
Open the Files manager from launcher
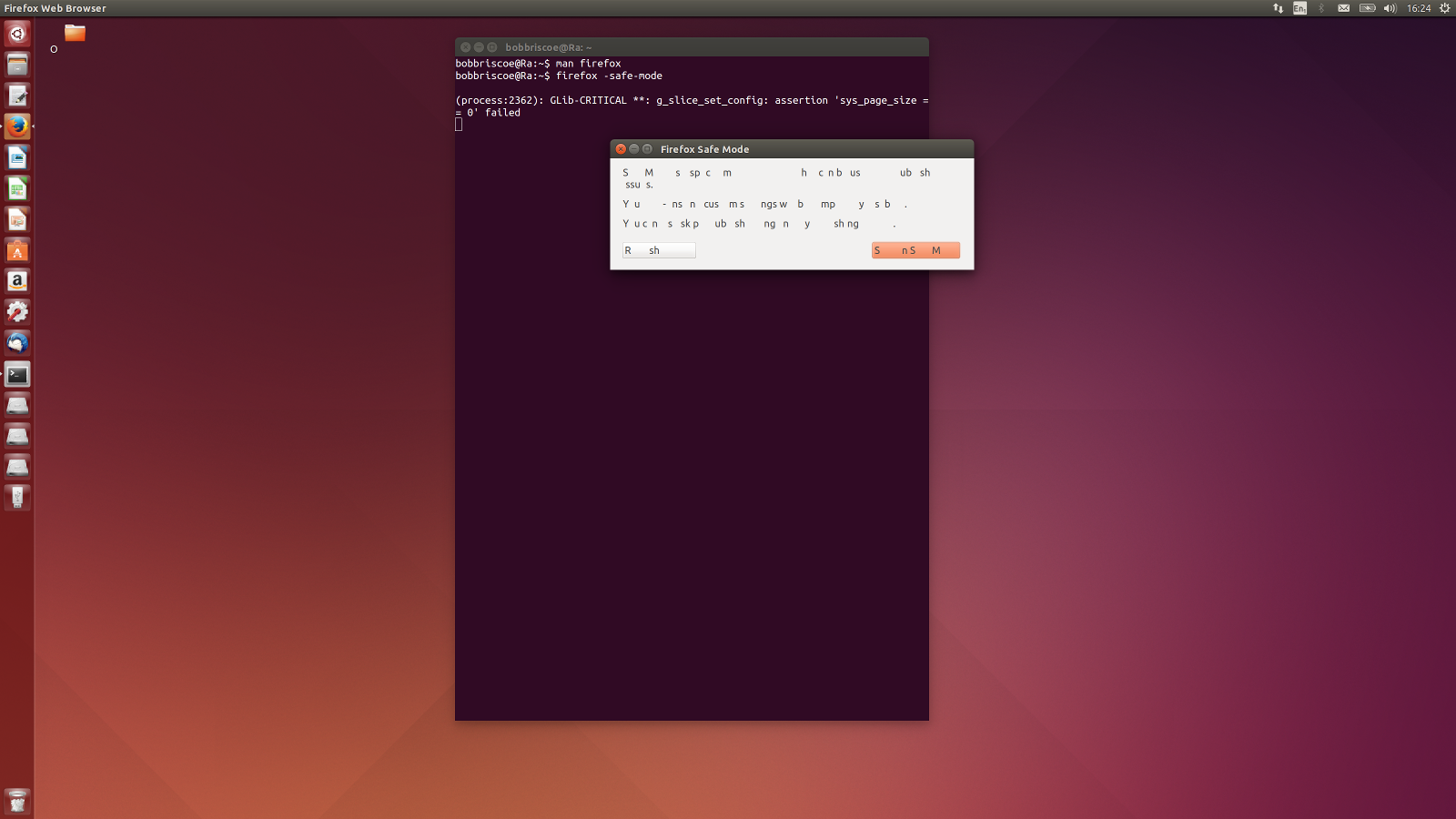tap(17, 65)
